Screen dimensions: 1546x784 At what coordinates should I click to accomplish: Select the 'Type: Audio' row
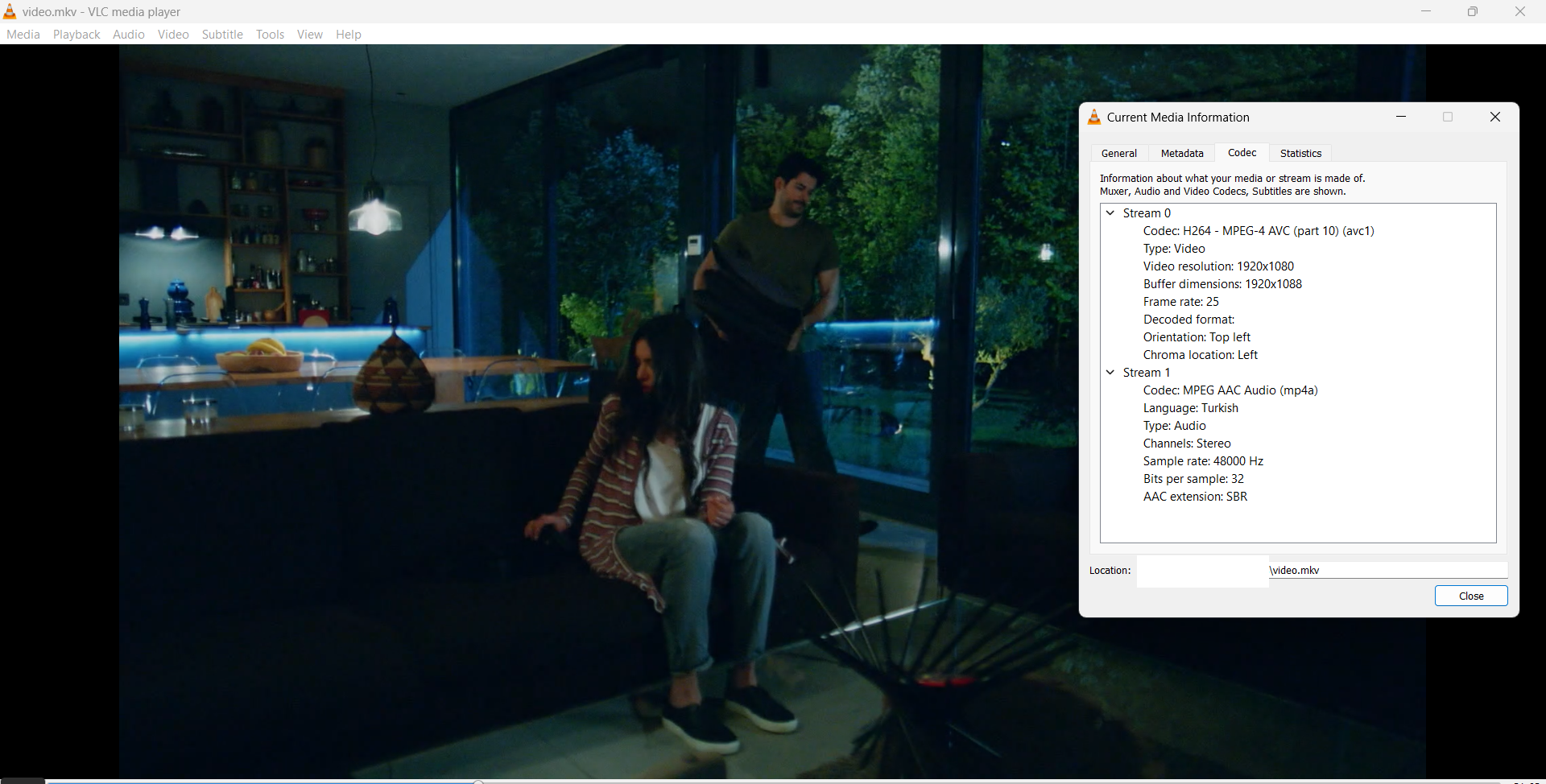coord(1175,426)
